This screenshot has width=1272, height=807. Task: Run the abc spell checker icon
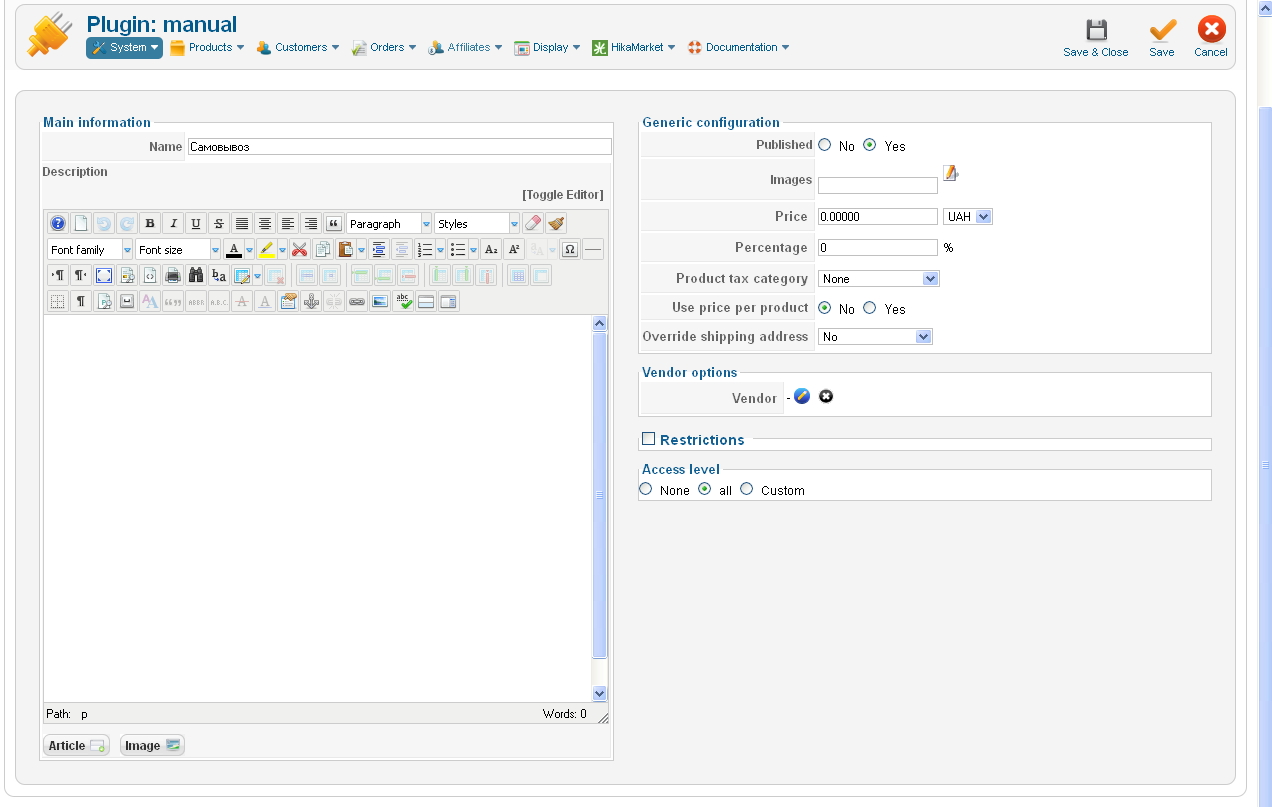click(x=403, y=301)
